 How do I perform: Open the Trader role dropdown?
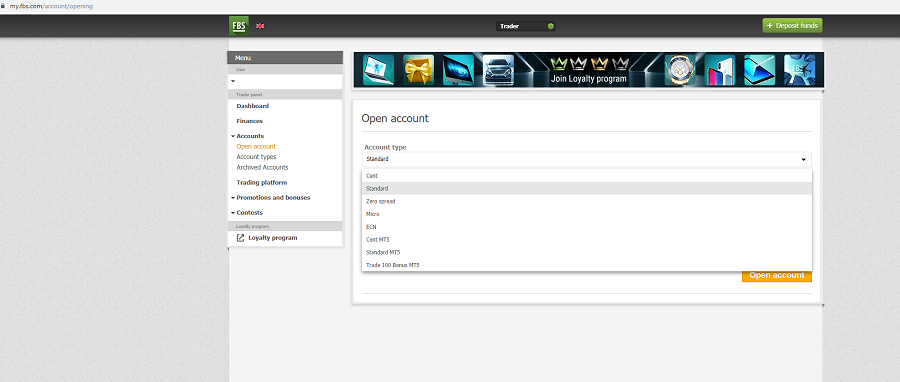coord(525,26)
